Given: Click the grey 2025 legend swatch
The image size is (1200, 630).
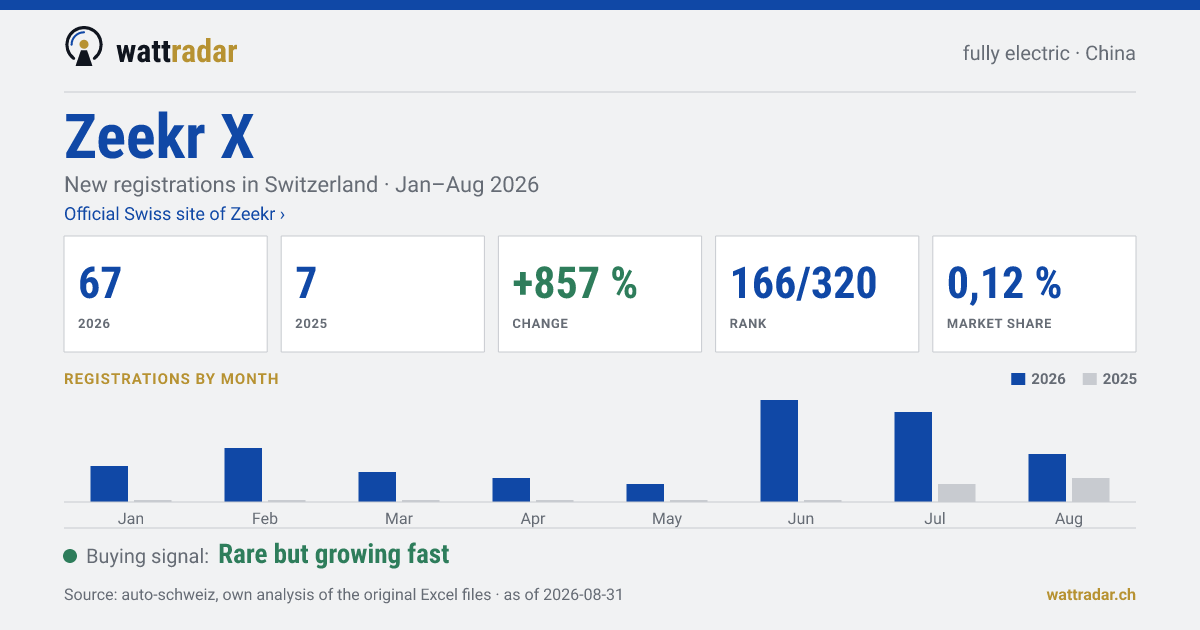Looking at the screenshot, I should [1091, 379].
